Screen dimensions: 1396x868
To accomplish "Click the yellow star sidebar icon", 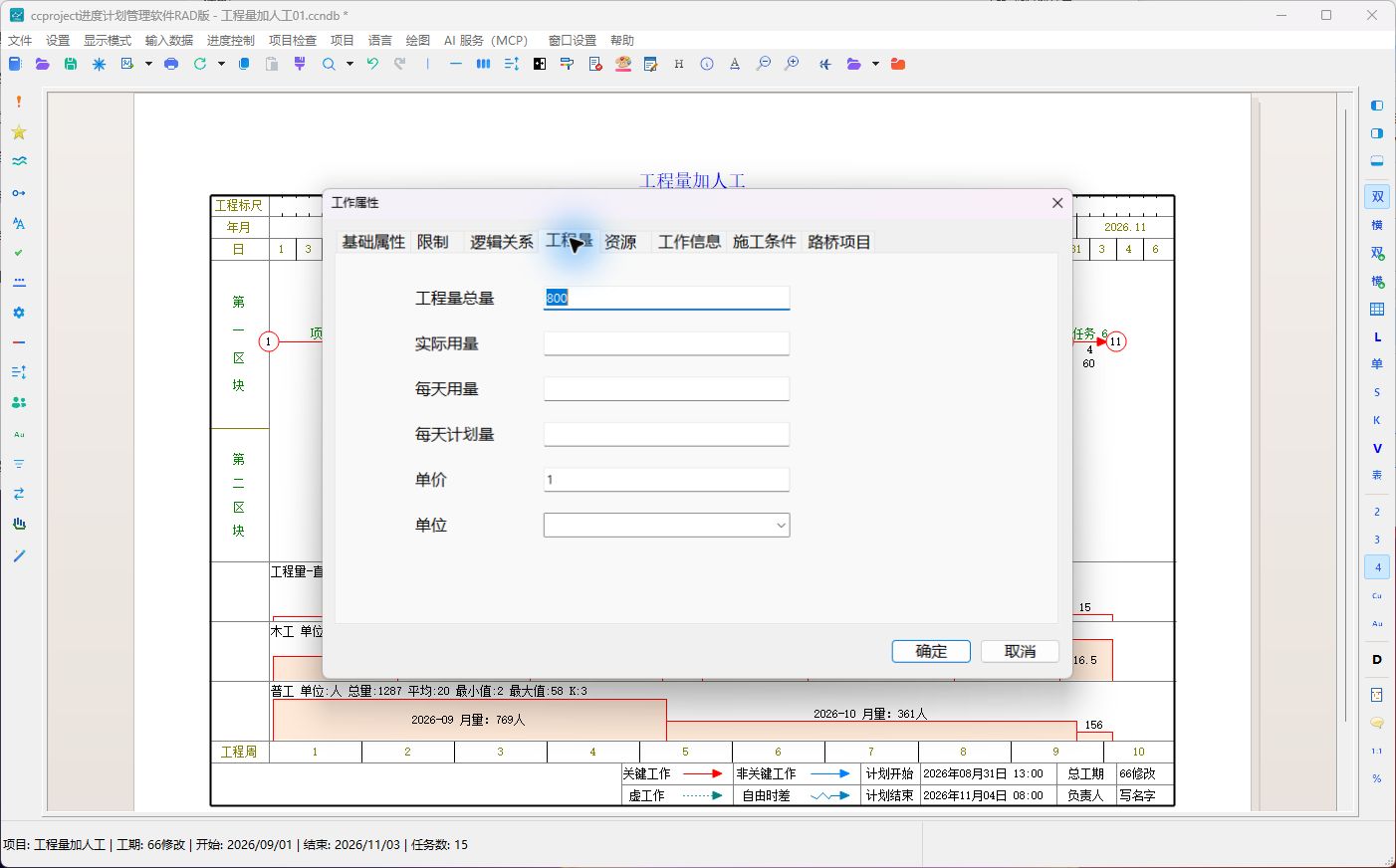I will pos(19,132).
